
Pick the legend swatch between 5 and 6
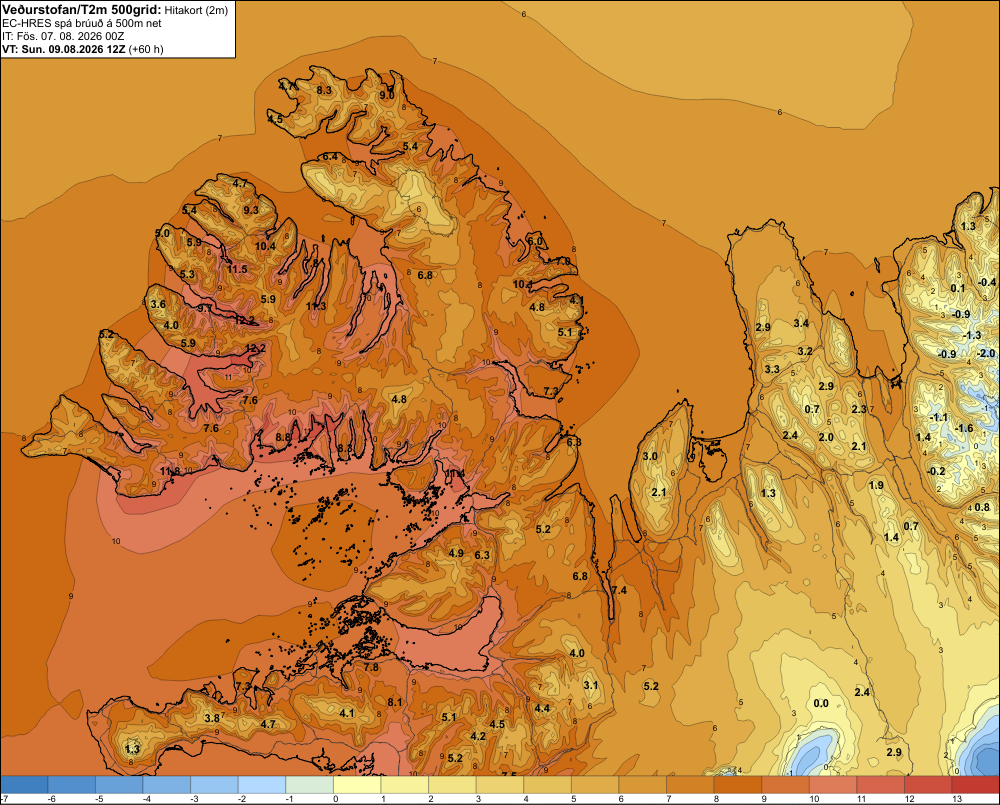[x=595, y=785]
